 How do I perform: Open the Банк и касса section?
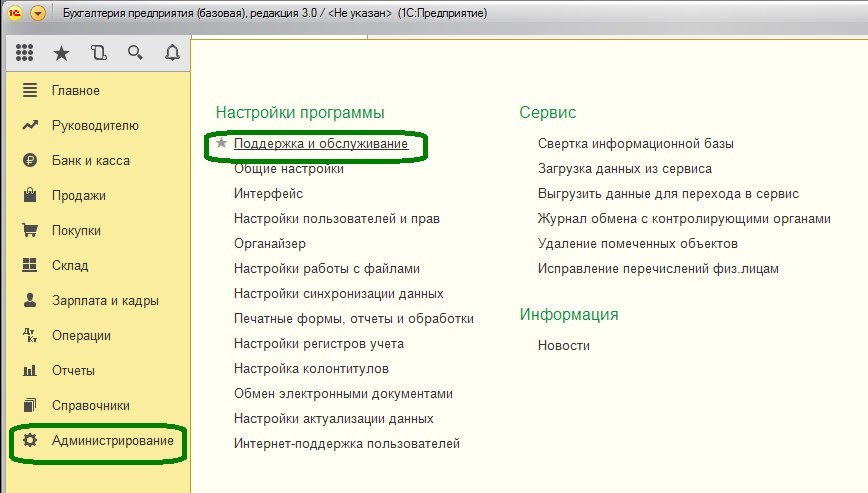91,160
